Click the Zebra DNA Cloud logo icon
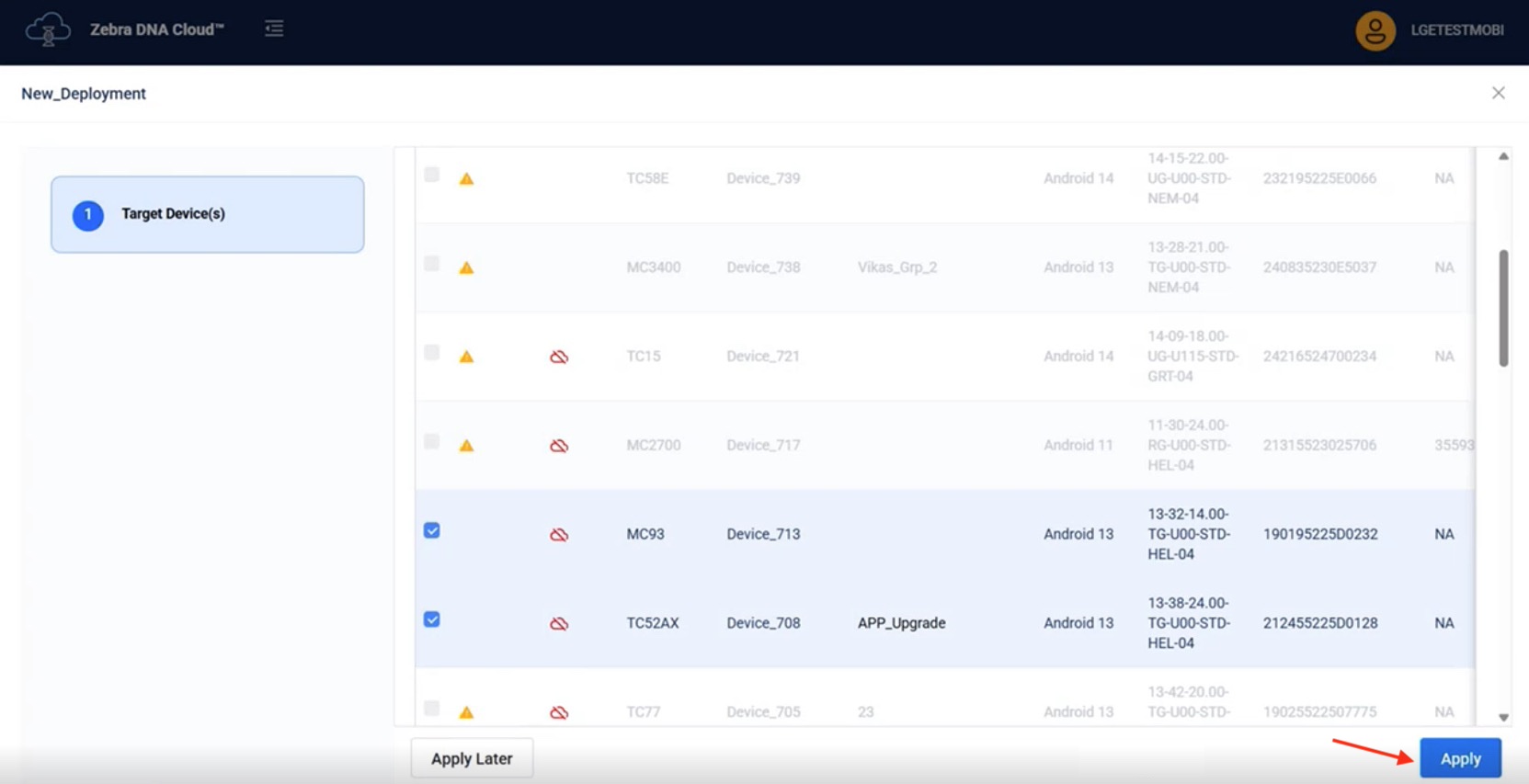The height and width of the screenshot is (784, 1529). (48, 30)
